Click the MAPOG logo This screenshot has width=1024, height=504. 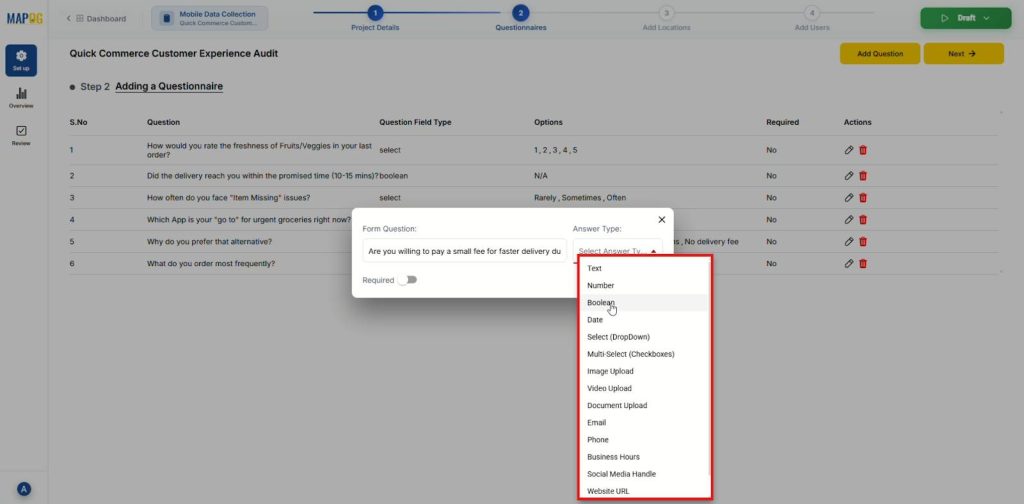point(24,18)
